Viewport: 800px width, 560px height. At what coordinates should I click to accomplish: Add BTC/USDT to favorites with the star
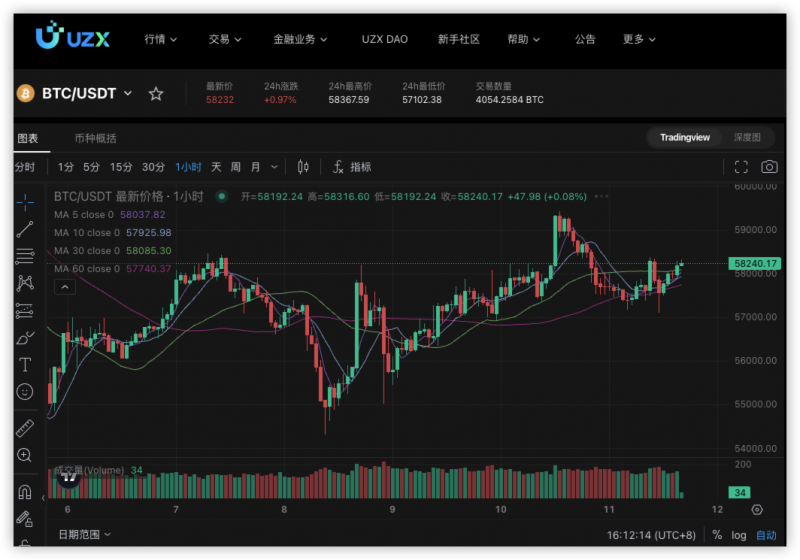point(156,94)
